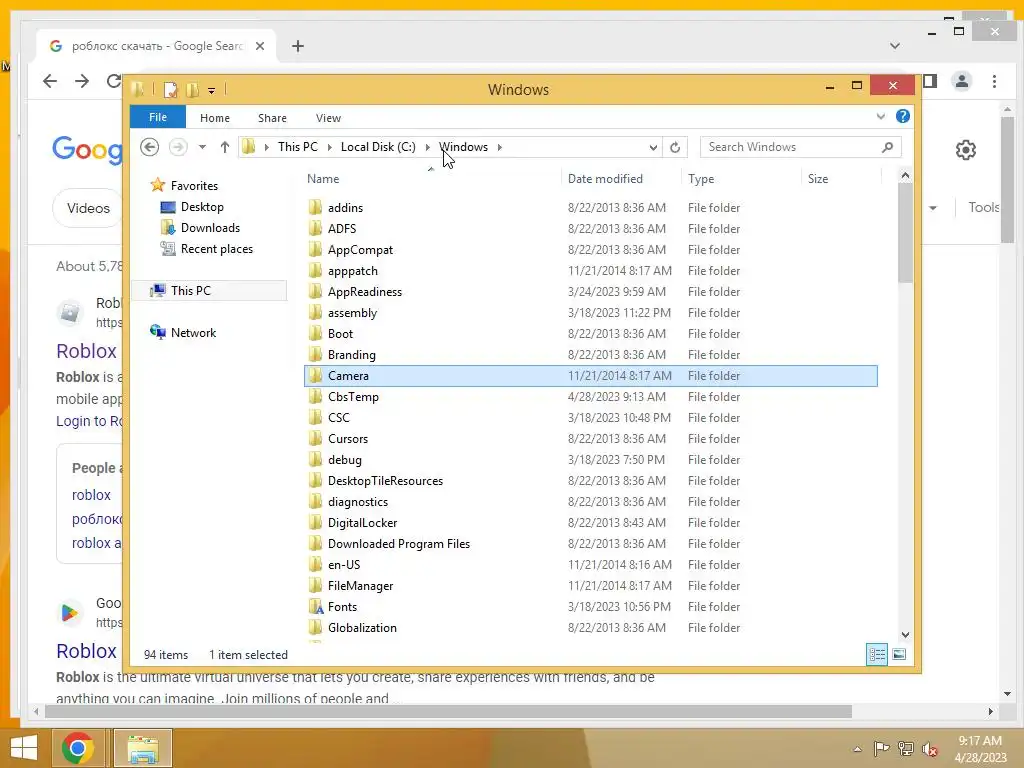Close the Google Search tab
Viewport: 1024px width, 768px height.
260,46
